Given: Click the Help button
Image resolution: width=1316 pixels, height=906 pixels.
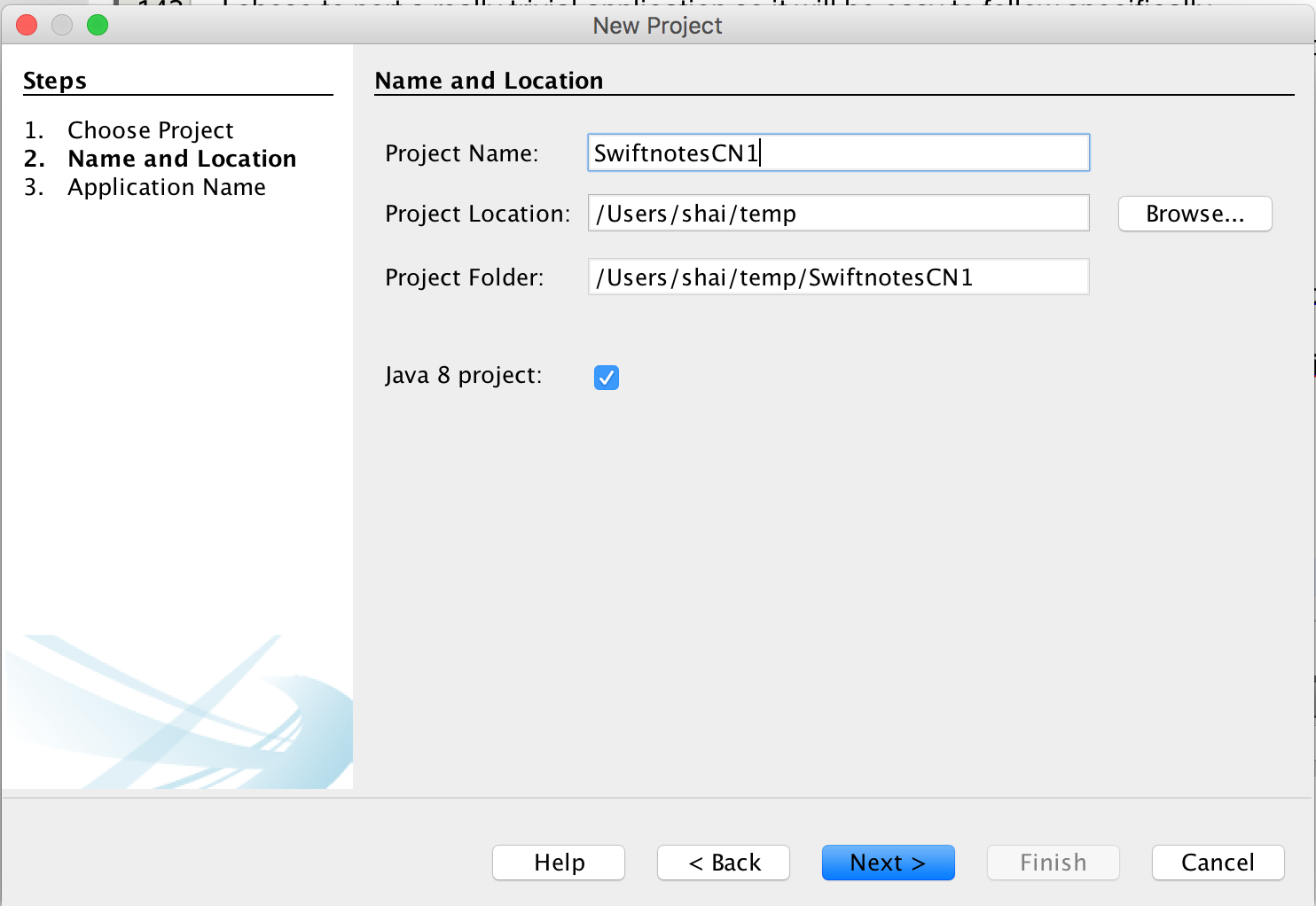Looking at the screenshot, I should point(558,863).
